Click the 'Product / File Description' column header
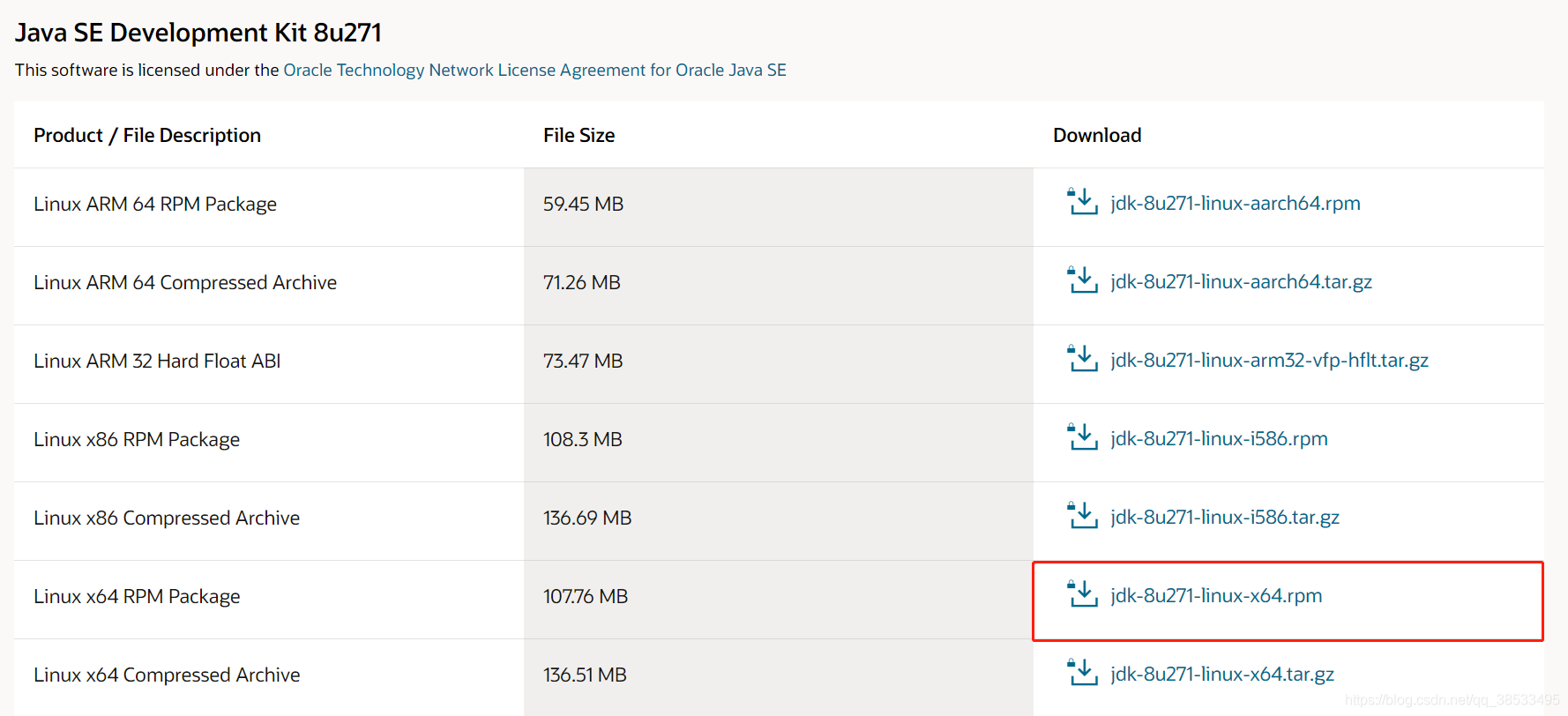Screen dimensions: 1568x716 click(x=147, y=135)
